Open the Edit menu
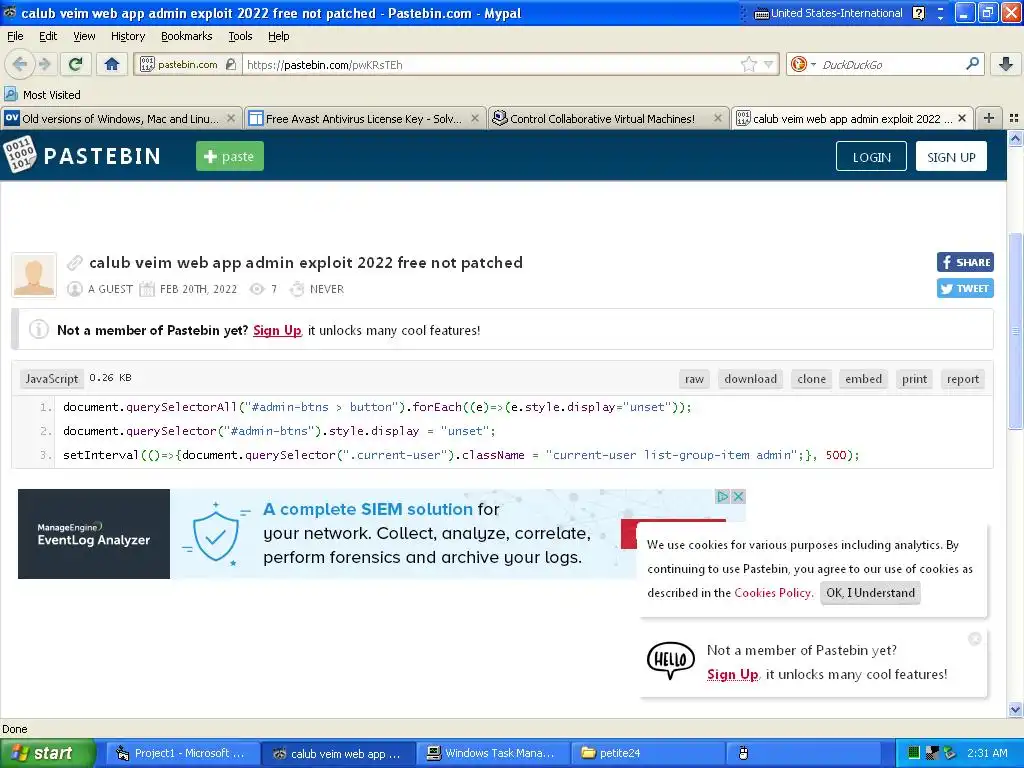This screenshot has height=768, width=1024. (48, 36)
